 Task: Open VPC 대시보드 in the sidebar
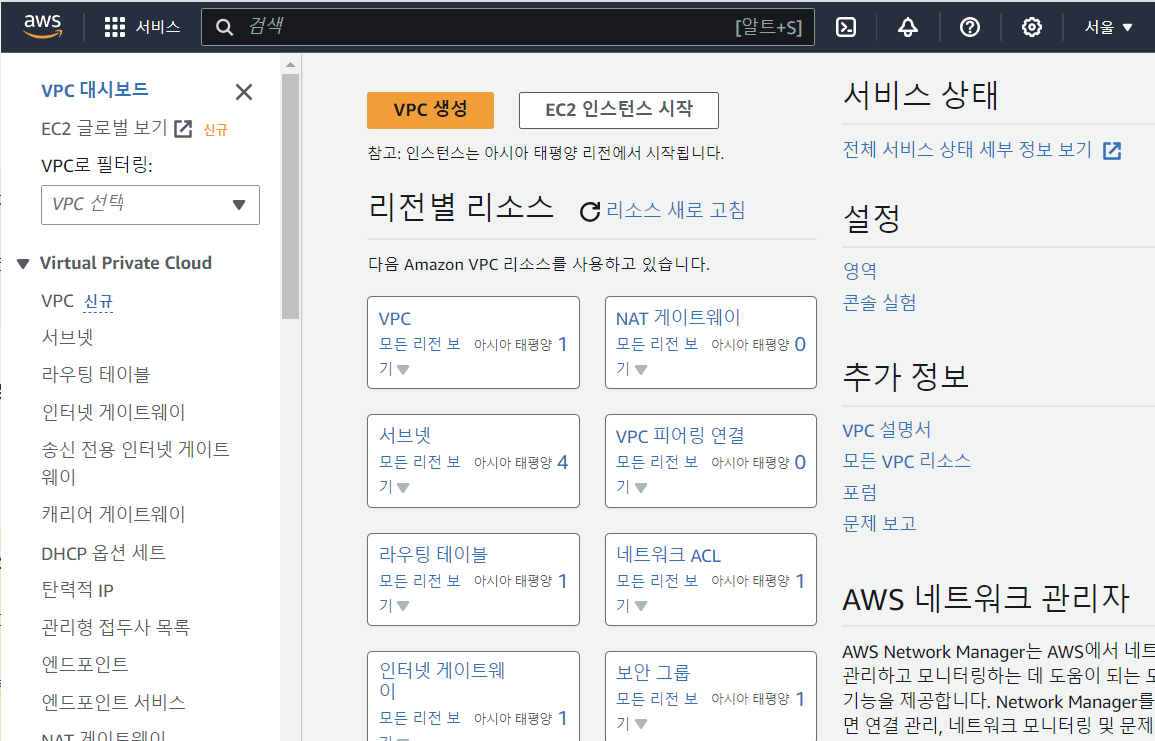[x=94, y=90]
